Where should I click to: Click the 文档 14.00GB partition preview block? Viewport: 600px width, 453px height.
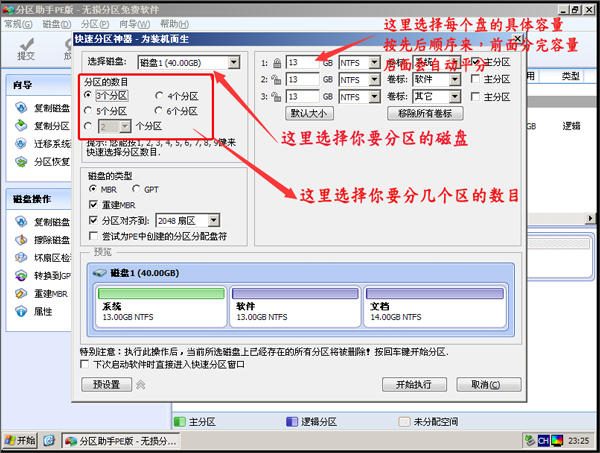point(435,307)
